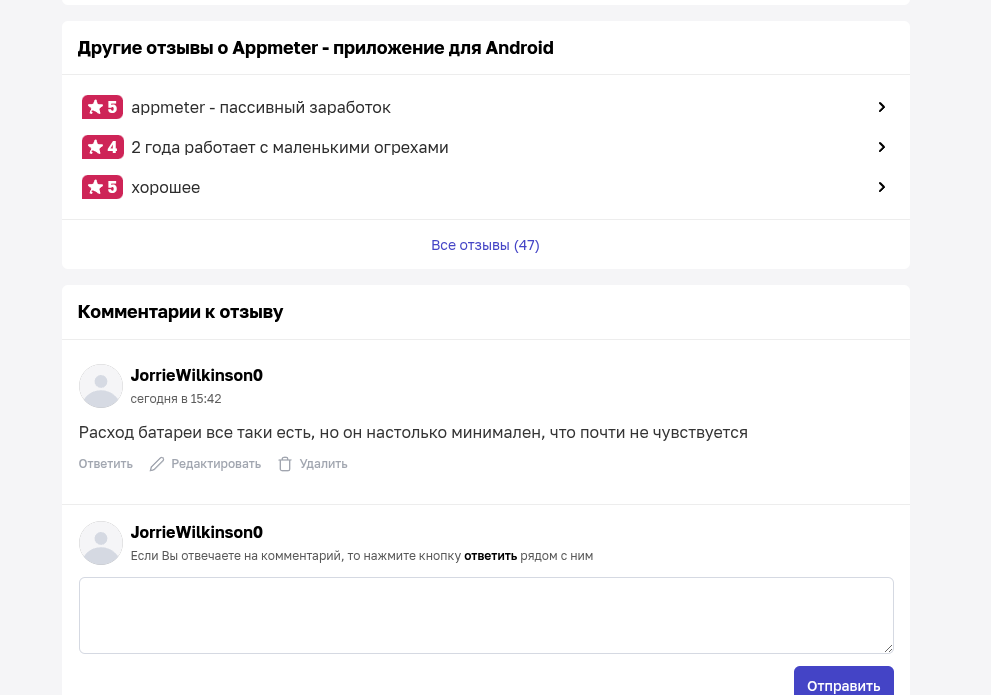Click the pencil icon for Редактировать

click(x=157, y=464)
